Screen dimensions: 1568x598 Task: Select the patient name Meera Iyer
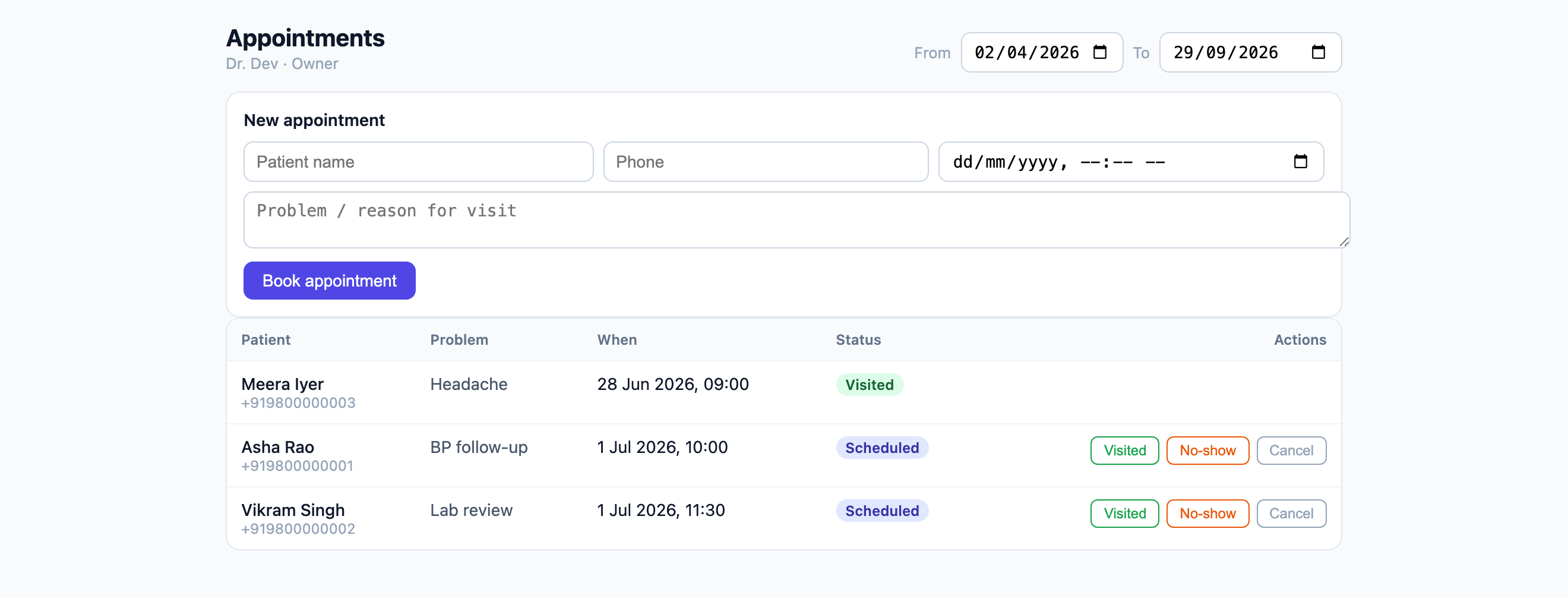click(283, 384)
